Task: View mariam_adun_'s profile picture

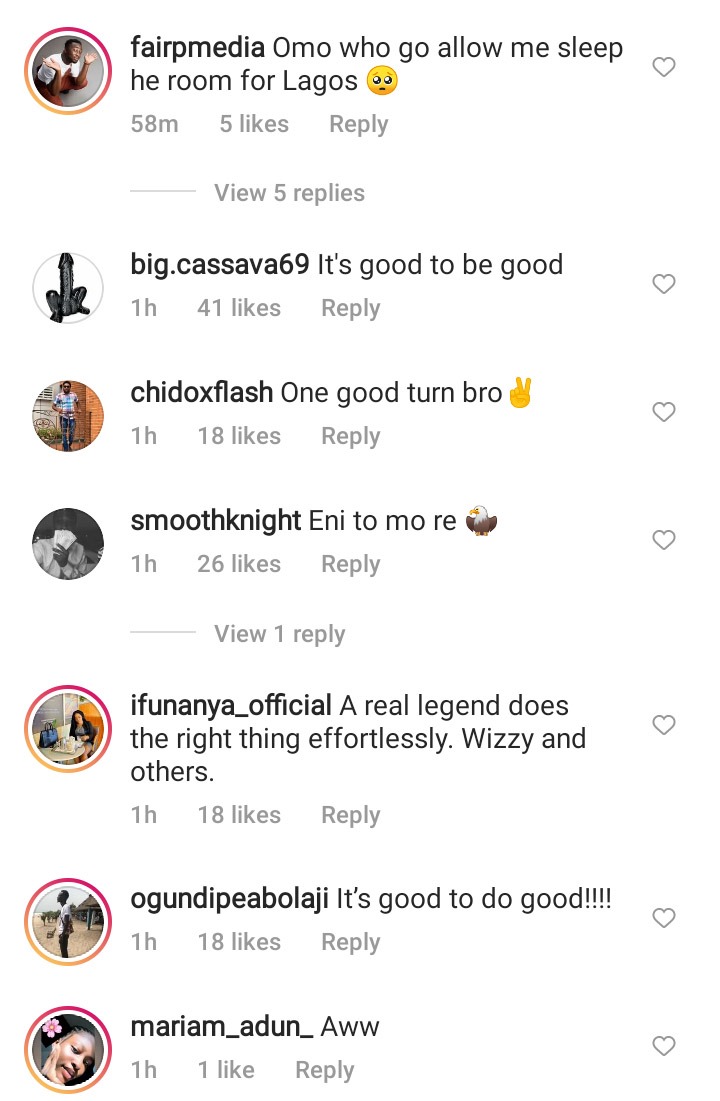Action: coord(68,1050)
